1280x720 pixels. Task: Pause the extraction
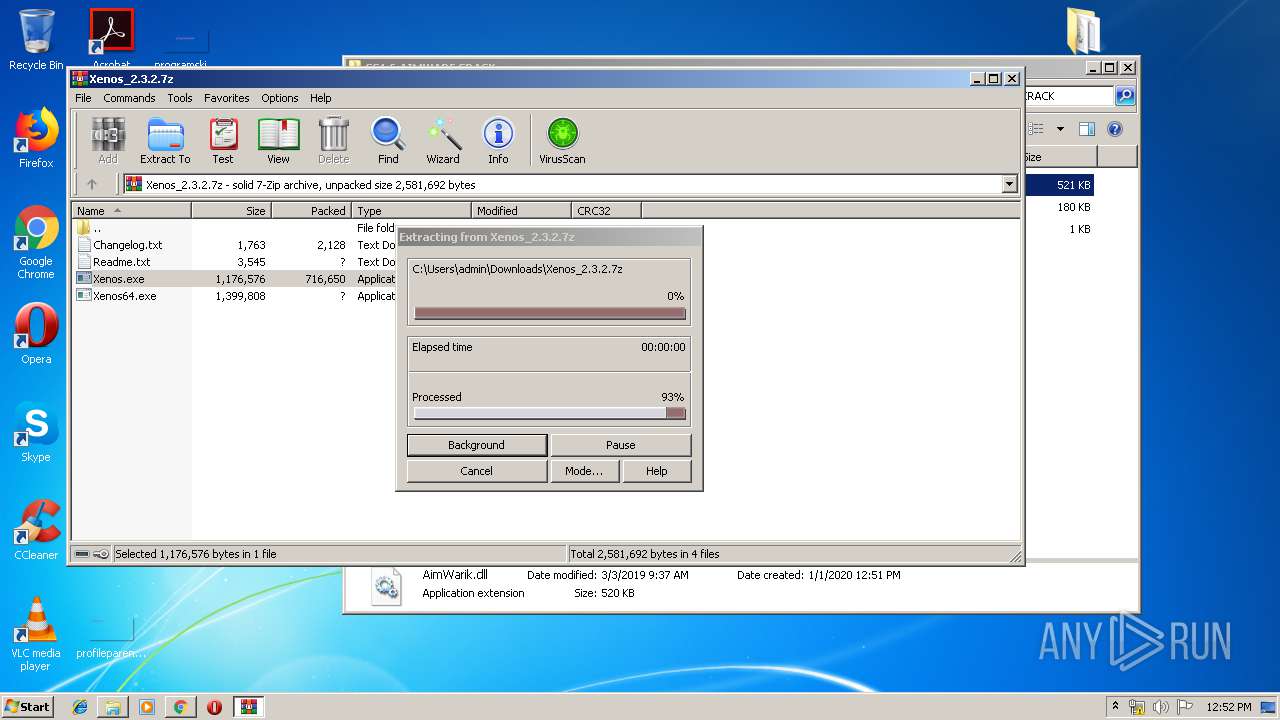[x=620, y=445]
